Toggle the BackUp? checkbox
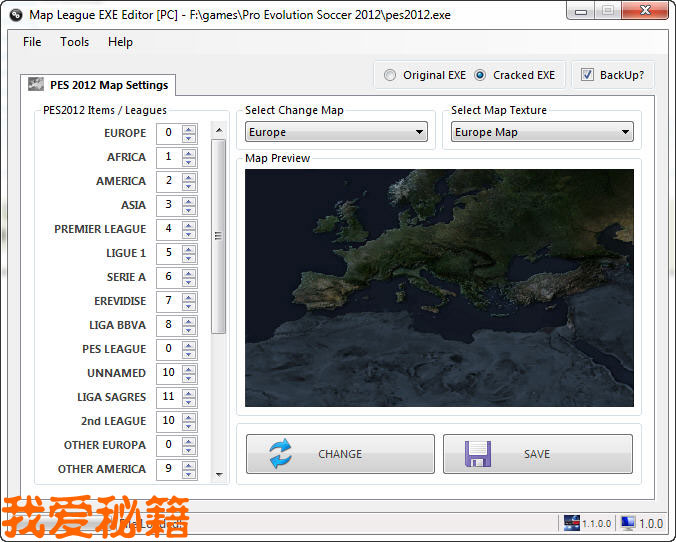 click(x=587, y=75)
